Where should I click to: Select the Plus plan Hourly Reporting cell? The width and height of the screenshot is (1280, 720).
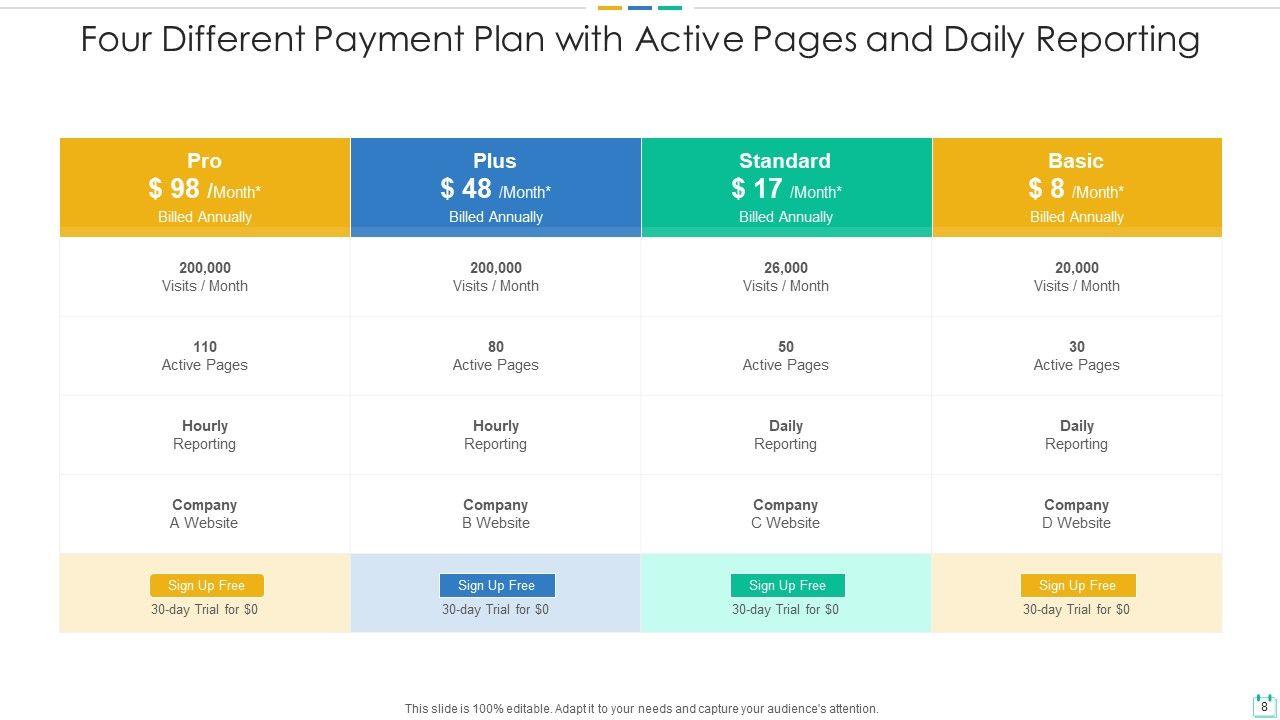tap(495, 435)
